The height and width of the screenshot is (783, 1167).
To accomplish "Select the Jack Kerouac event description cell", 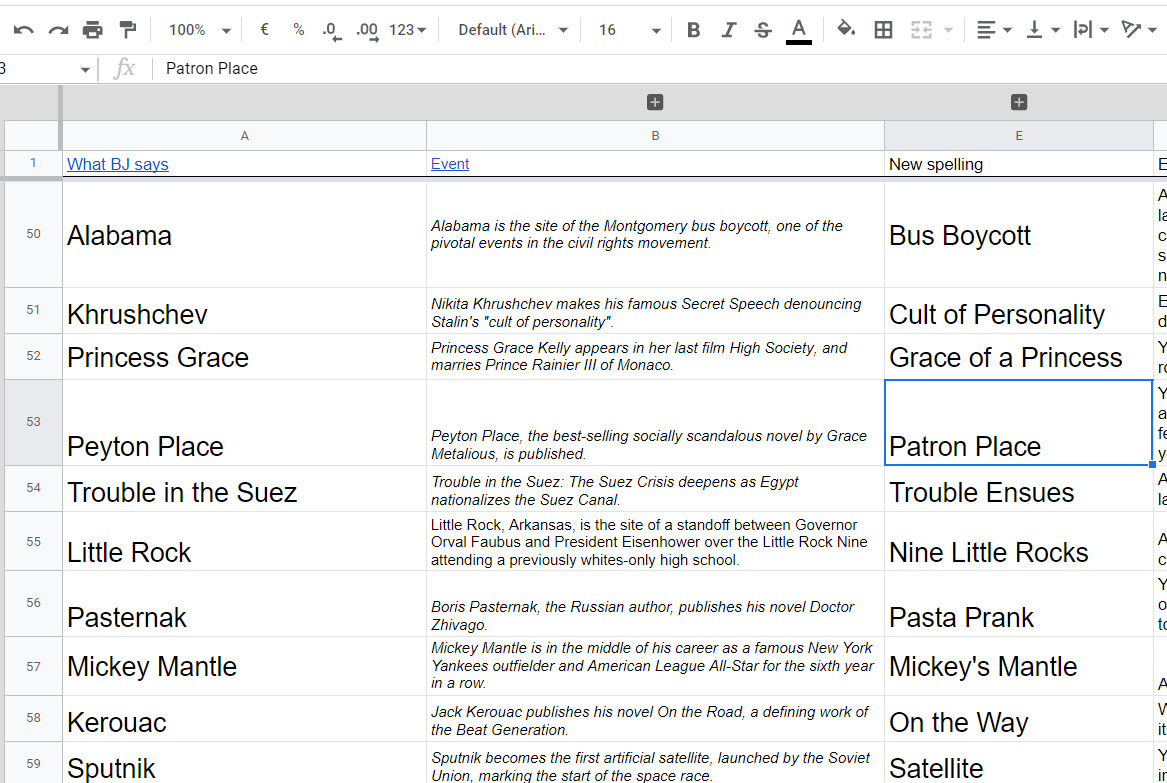I will pyautogui.click(x=655, y=719).
